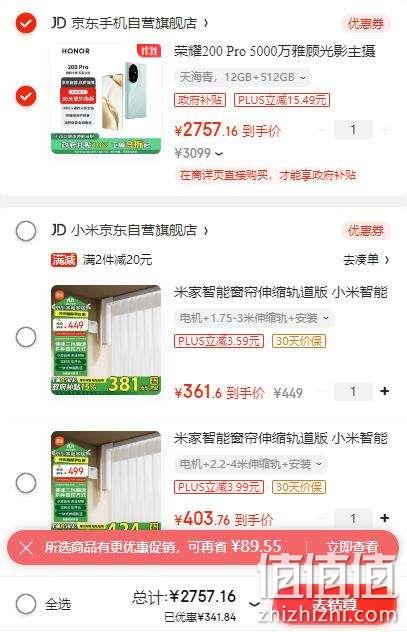The image size is (407, 632).
Task: Select the 1.75-3米 curtain track item
Action: coord(26,337)
